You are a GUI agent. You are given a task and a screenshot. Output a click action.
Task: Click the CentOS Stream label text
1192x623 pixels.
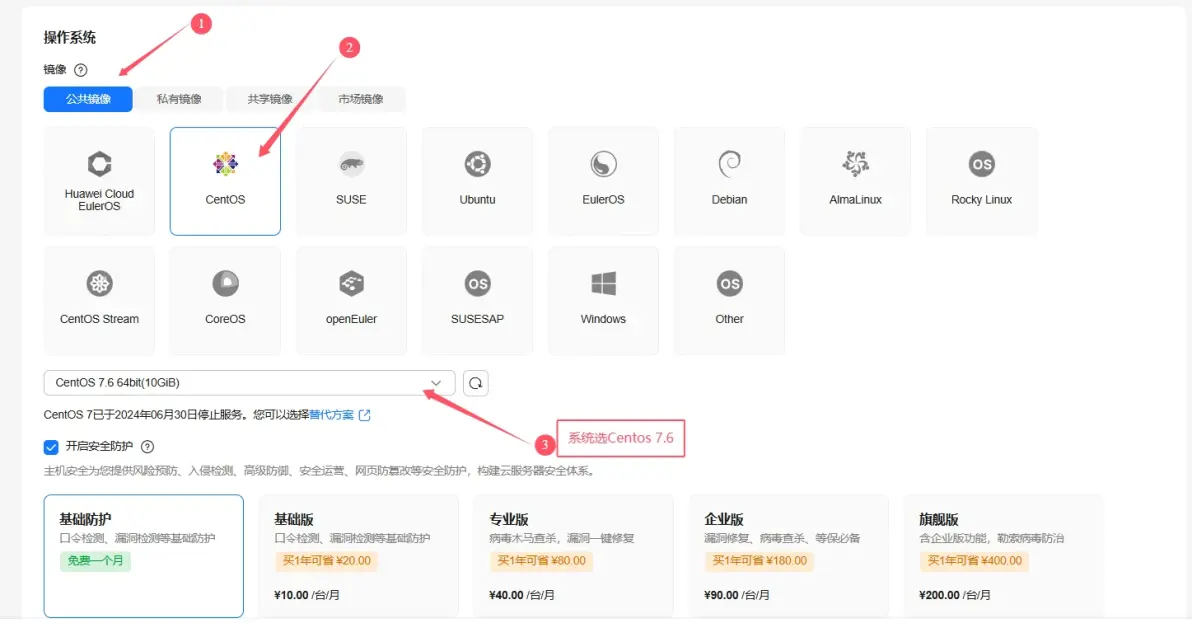(x=100, y=319)
